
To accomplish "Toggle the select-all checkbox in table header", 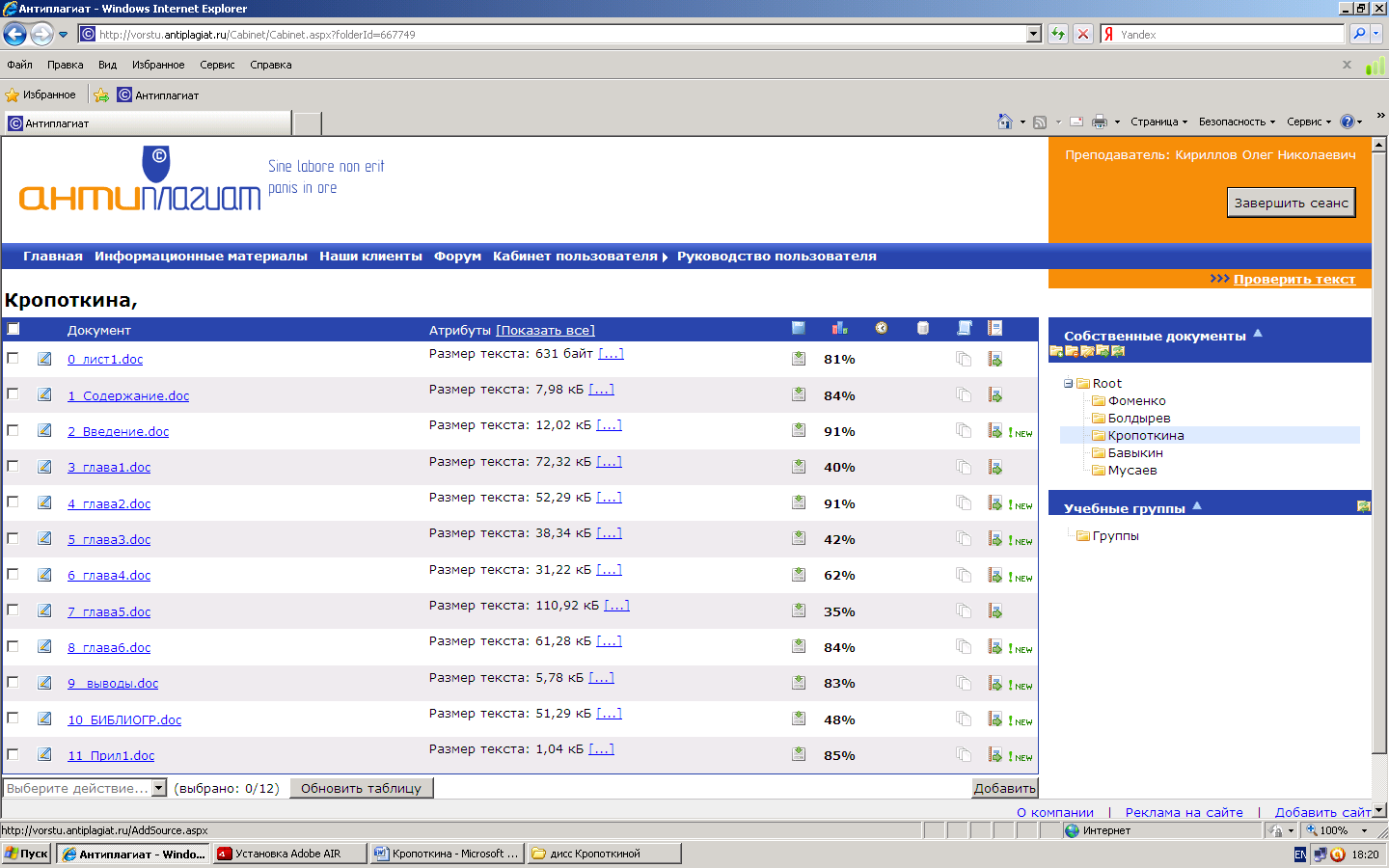I will [14, 329].
